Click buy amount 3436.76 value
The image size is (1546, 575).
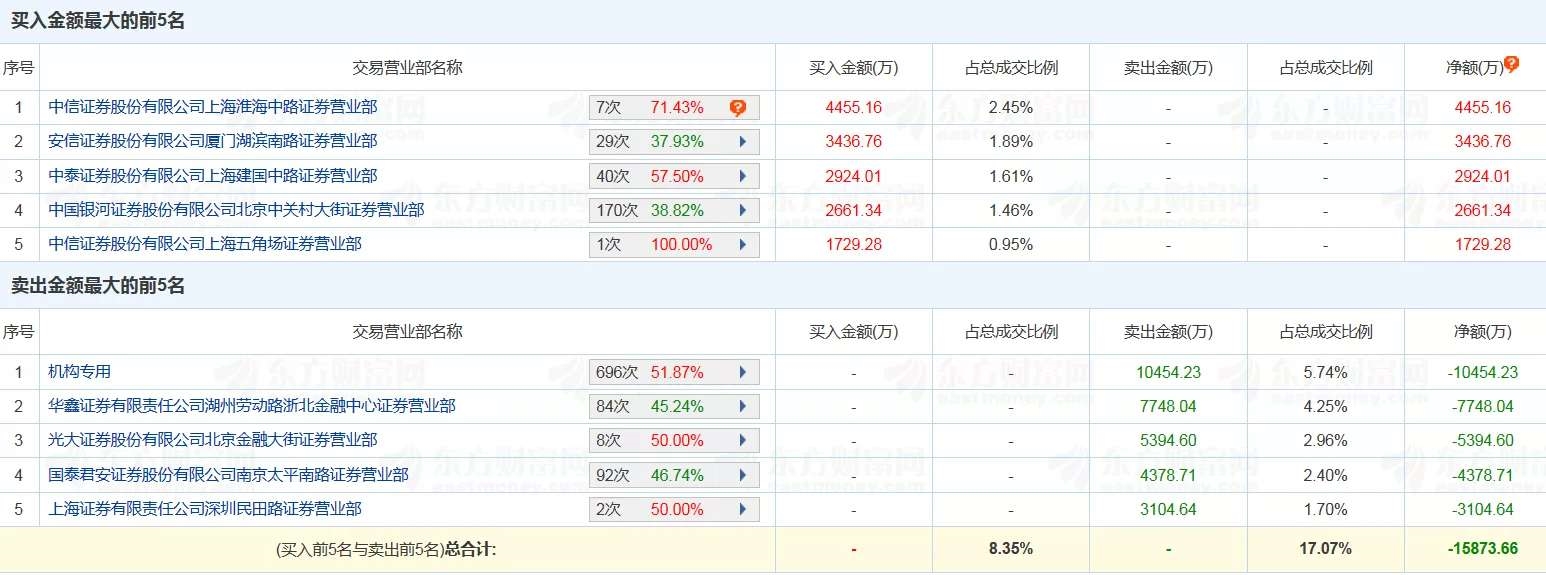click(853, 142)
